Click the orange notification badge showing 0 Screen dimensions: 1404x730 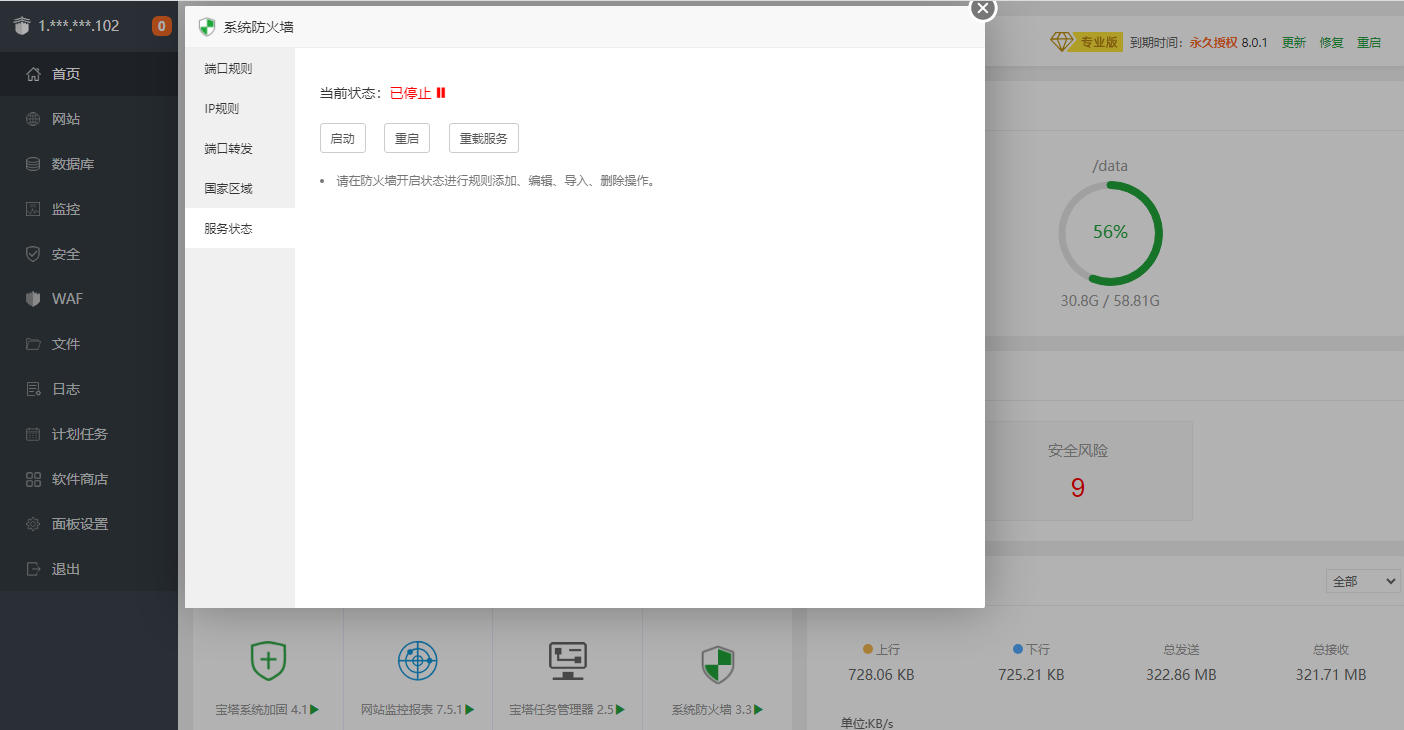tap(161, 26)
